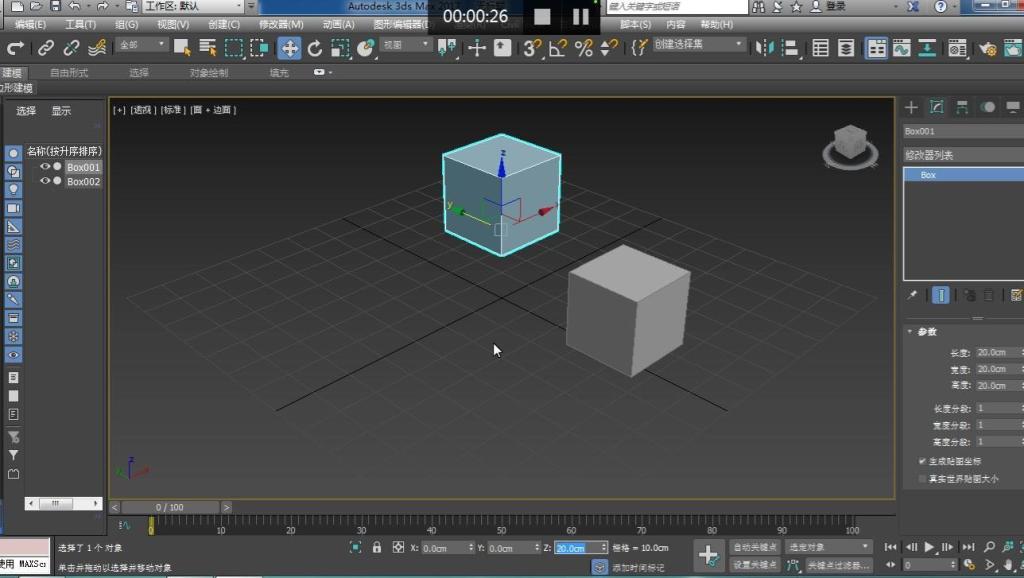This screenshot has width=1024, height=578.
Task: Click the Link objects chain icon
Action: tap(46, 47)
